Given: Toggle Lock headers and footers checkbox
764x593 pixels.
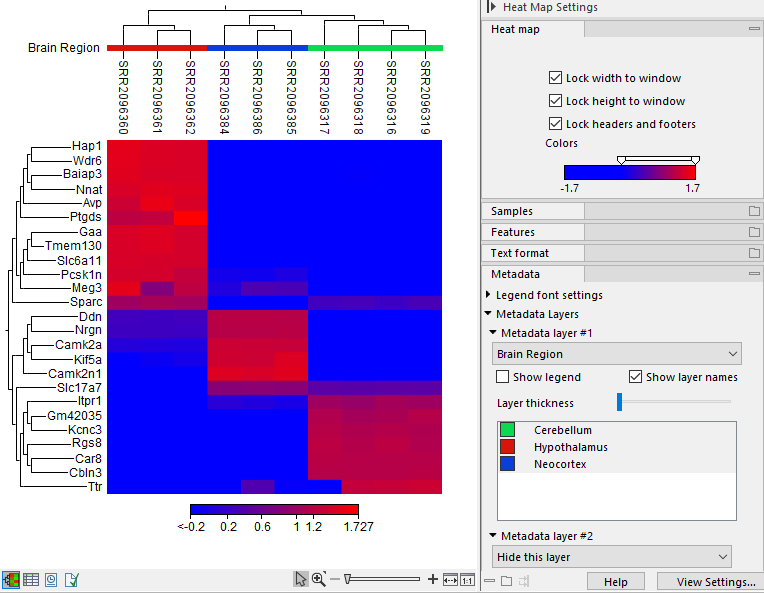Looking at the screenshot, I should 555,124.
